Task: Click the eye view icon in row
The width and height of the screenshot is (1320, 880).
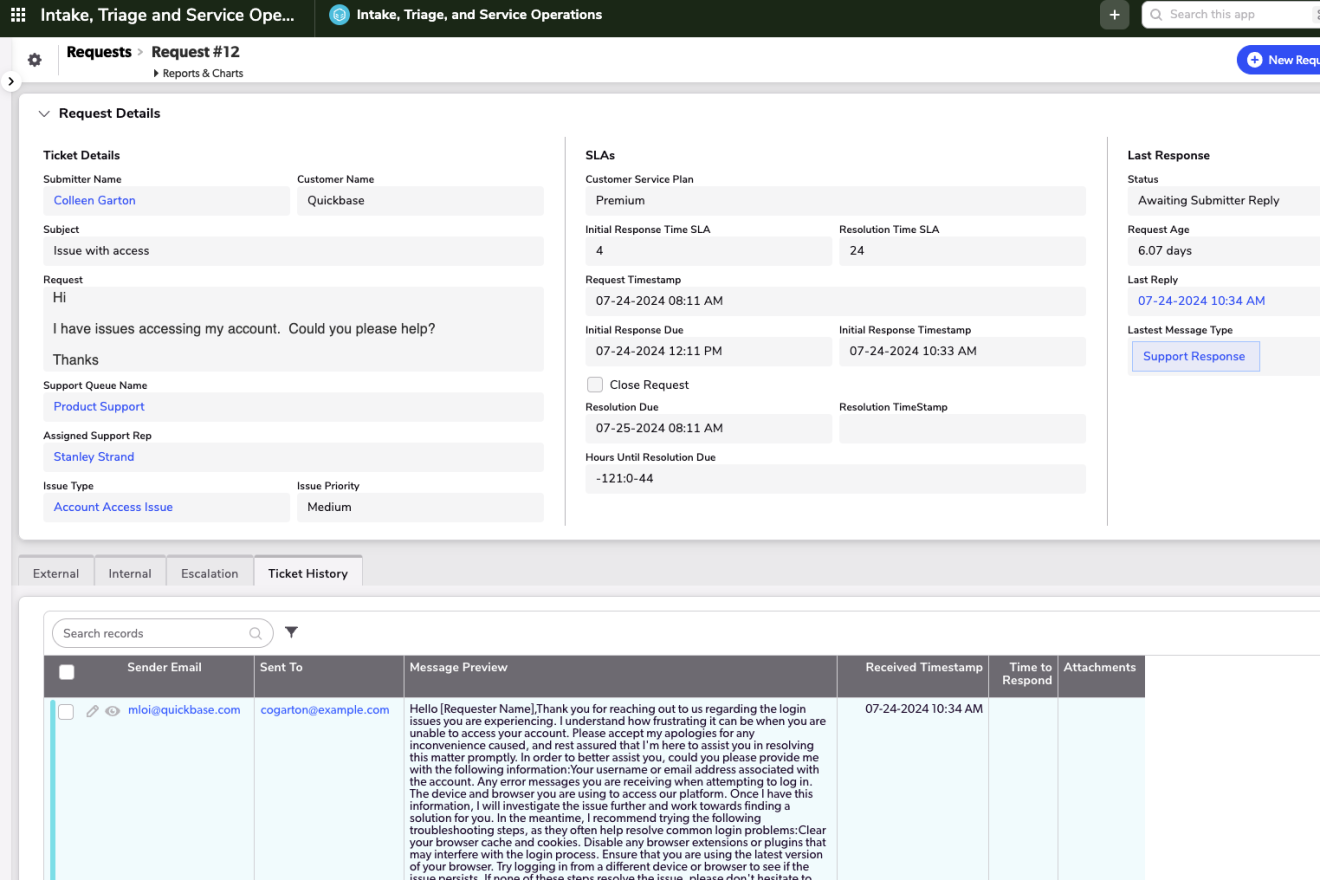Action: pos(113,711)
